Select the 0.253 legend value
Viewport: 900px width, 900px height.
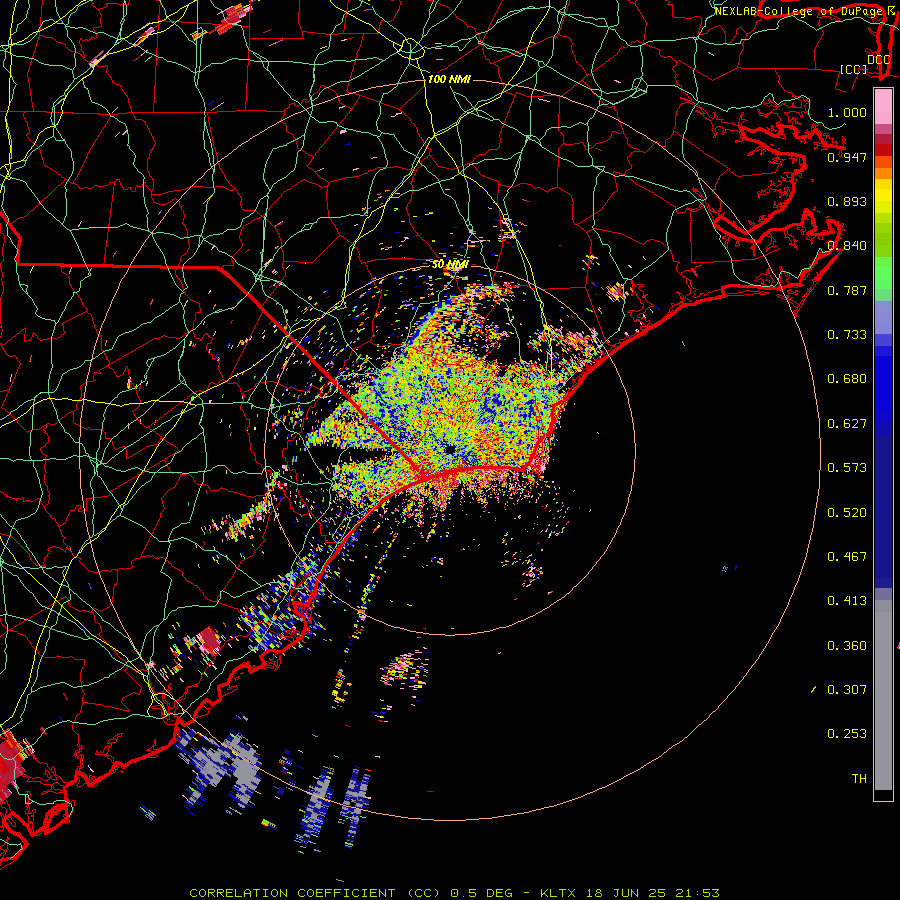point(847,734)
